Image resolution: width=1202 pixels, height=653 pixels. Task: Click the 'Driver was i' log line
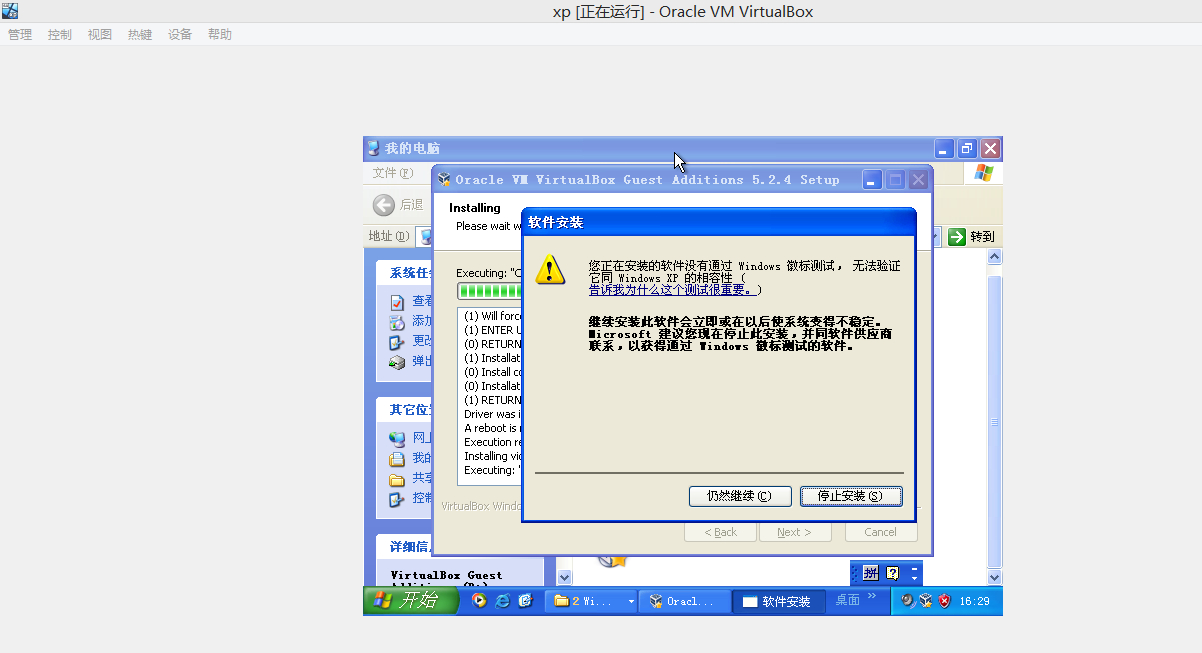(x=491, y=414)
